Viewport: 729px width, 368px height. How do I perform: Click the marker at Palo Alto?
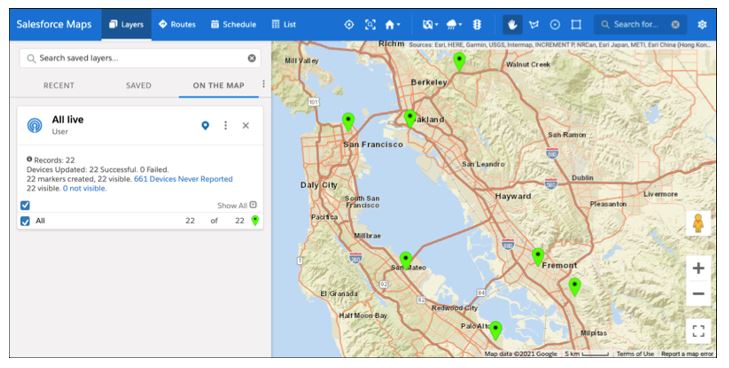tap(496, 330)
